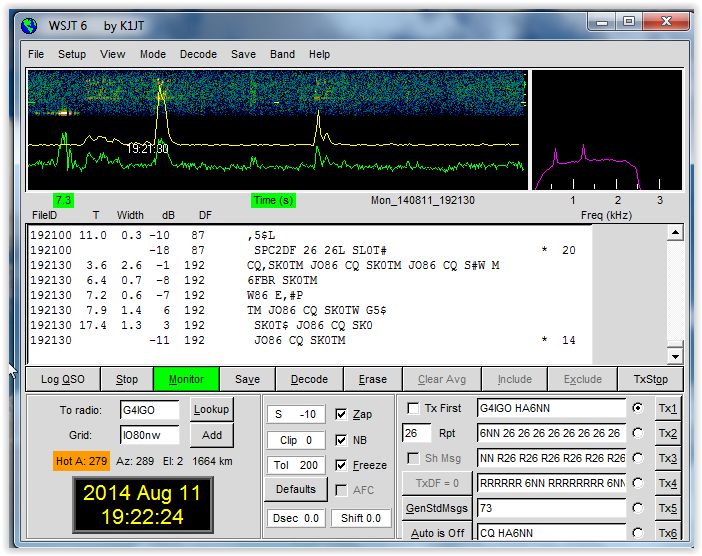Image resolution: width=702 pixels, height=556 pixels.
Task: Click the GenStdMsgs button
Action: point(437,508)
